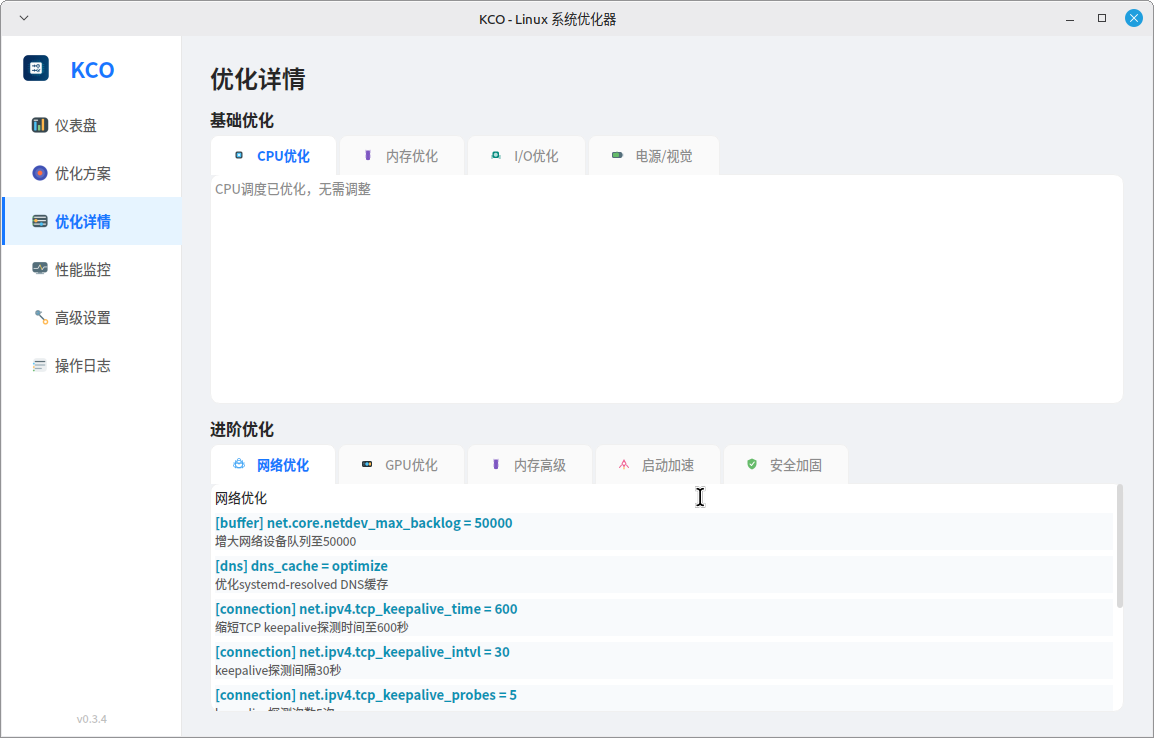Click the 启动加速 rocket icon
The height and width of the screenshot is (738, 1154).
point(624,464)
